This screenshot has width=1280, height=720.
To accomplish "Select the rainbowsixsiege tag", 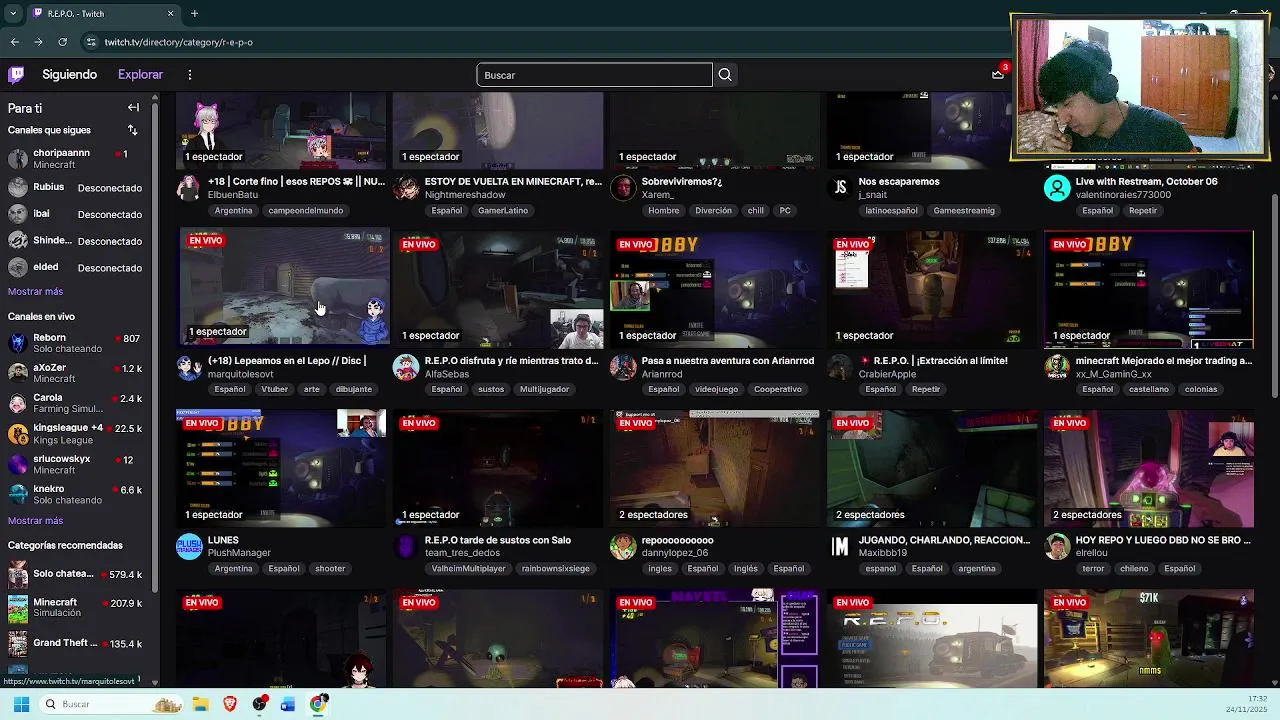I will tap(556, 568).
